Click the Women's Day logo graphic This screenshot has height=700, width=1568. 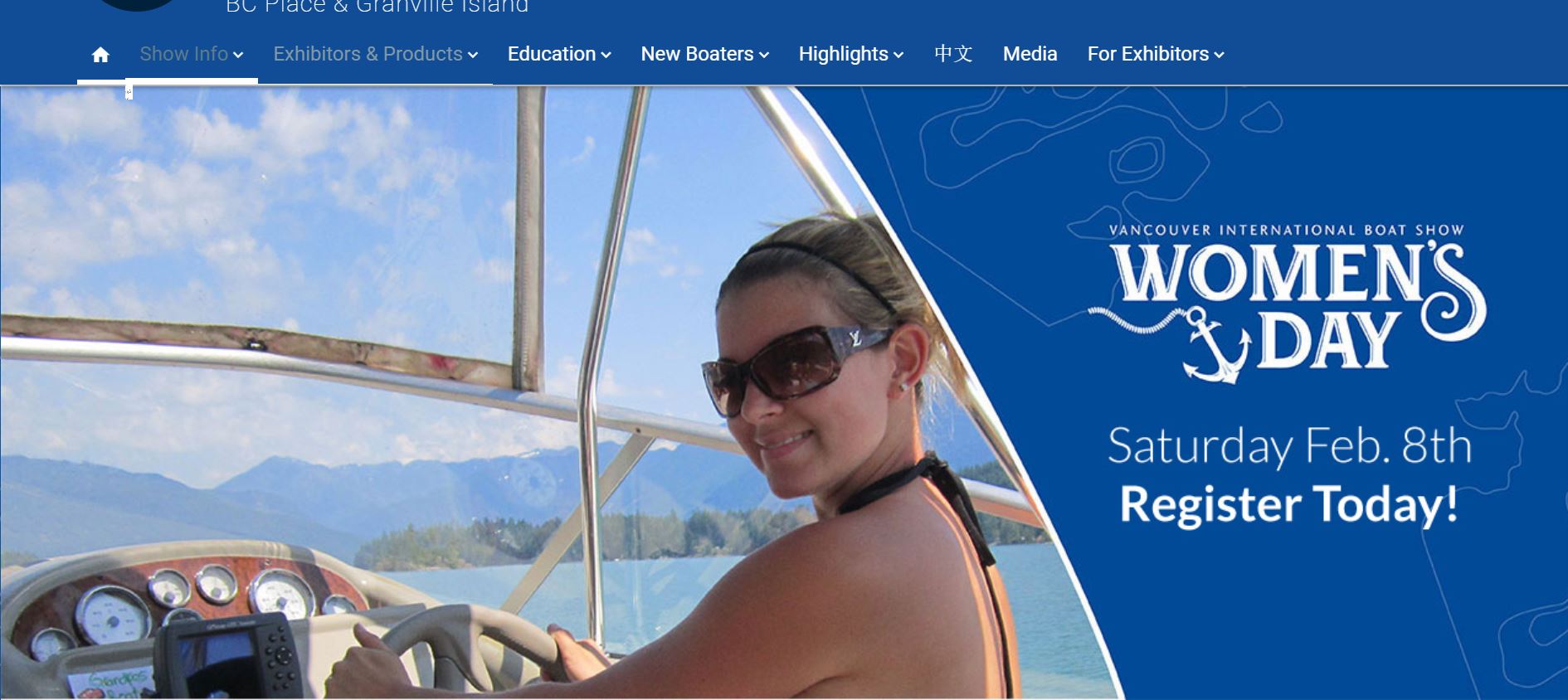coord(1288,303)
